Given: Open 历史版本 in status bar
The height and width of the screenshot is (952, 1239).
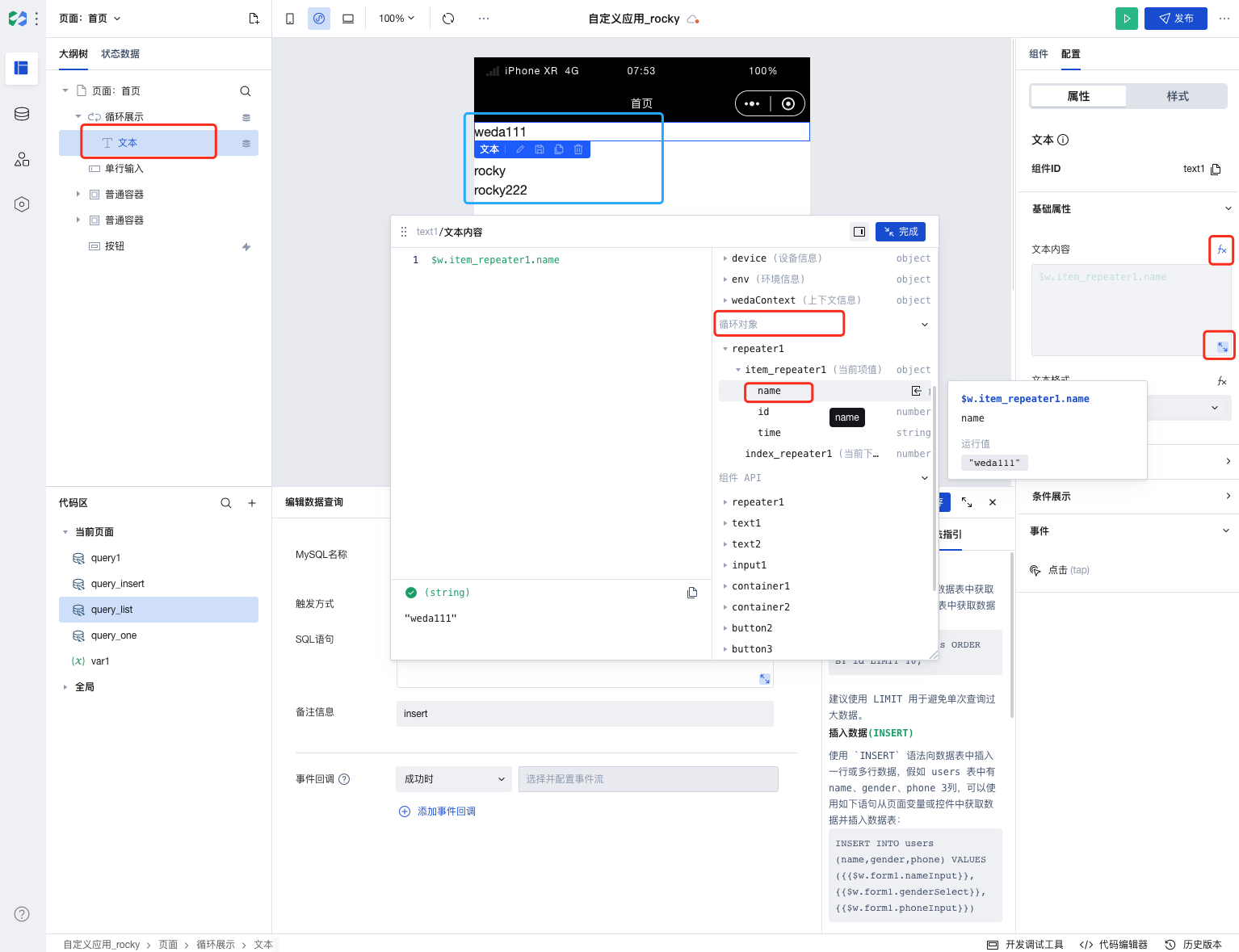Looking at the screenshot, I should pos(1193,945).
